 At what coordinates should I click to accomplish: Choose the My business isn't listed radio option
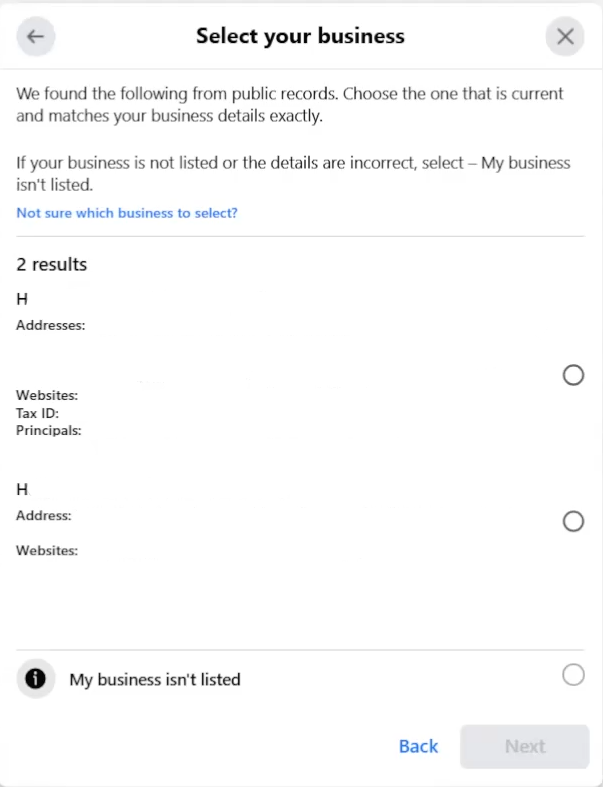573,675
